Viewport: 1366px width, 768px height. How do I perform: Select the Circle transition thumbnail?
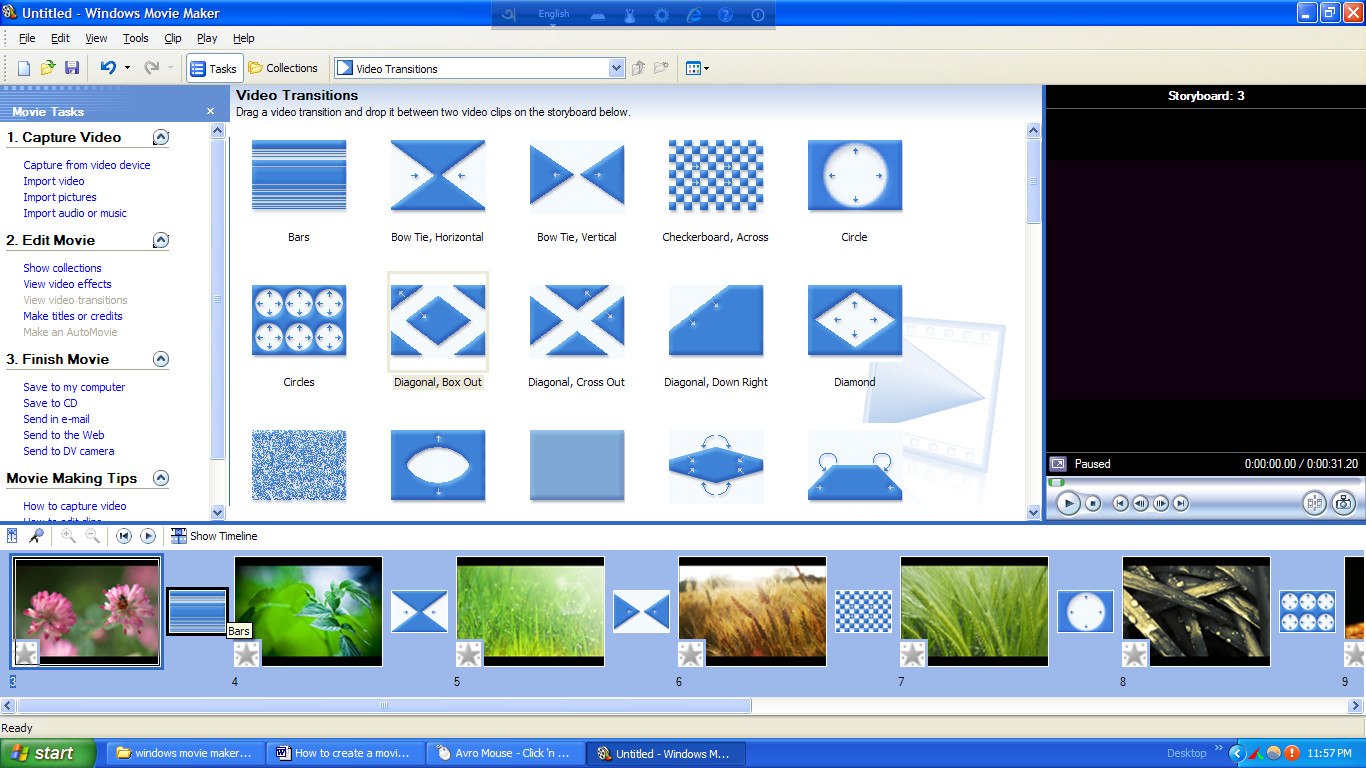855,176
